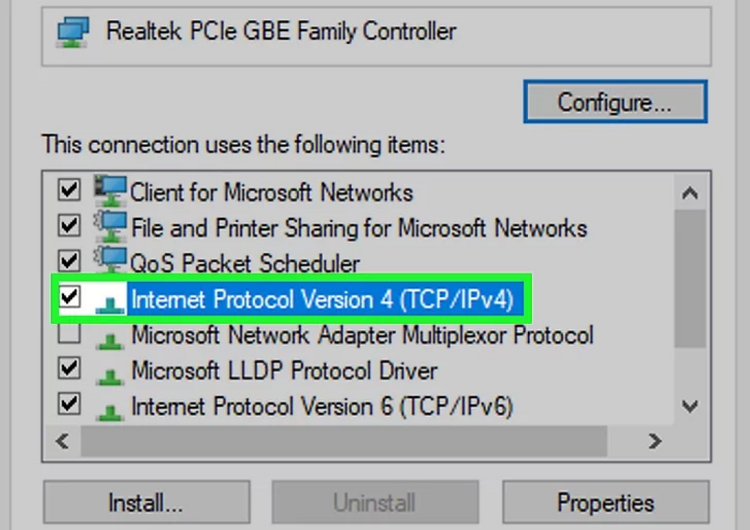Enable Microsoft Network Adapter Multiplexor Protocol checkbox
Viewport: 750px width, 530px height.
tap(69, 333)
